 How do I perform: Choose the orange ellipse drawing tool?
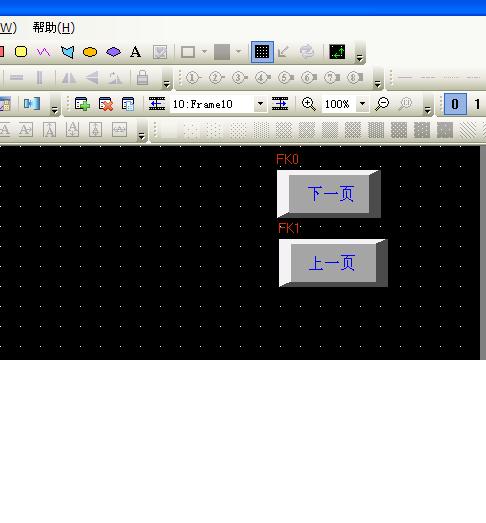pyautogui.click(x=90, y=52)
